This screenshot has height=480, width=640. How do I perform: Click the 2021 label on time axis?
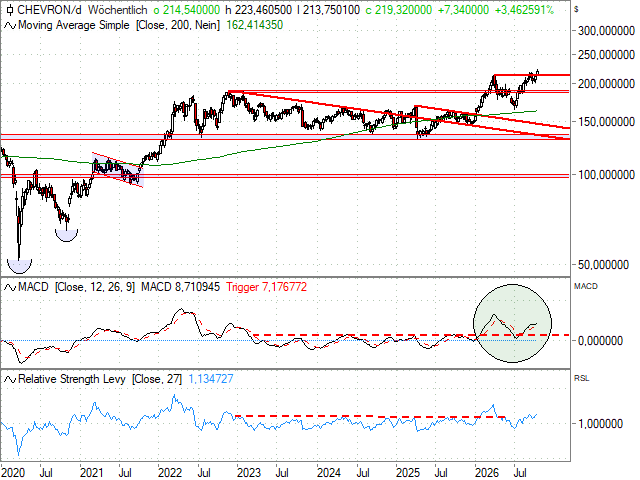tap(91, 473)
